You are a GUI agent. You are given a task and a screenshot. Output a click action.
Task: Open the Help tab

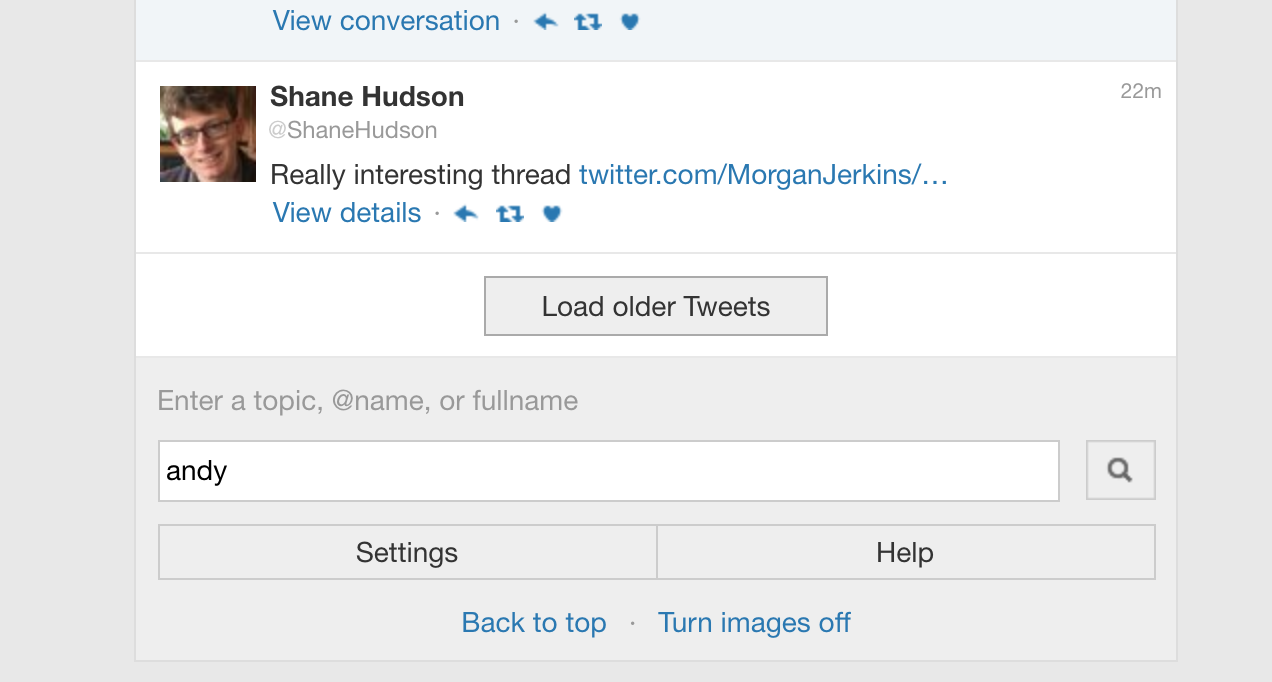(906, 552)
